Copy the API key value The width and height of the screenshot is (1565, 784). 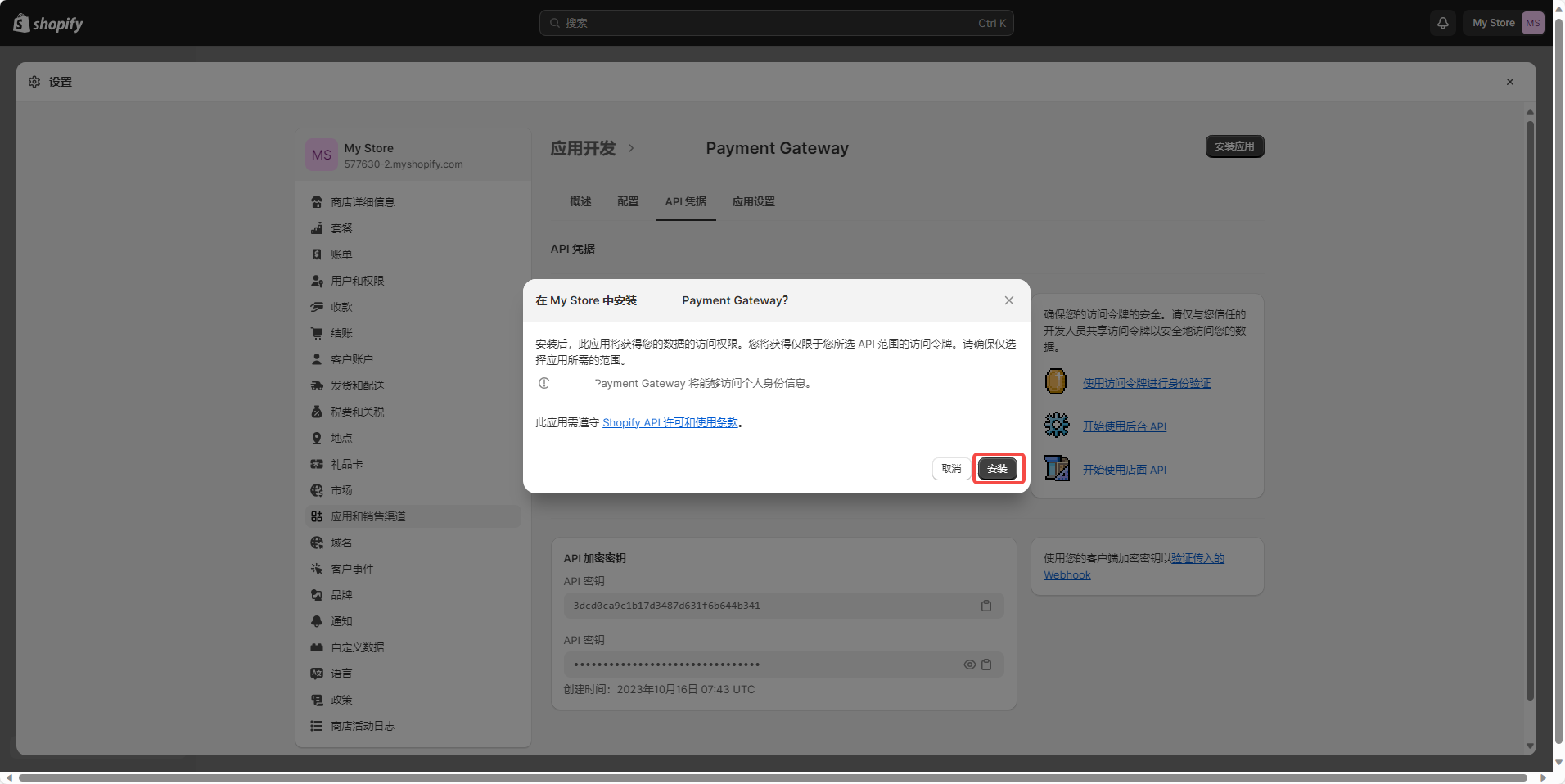[986, 606]
